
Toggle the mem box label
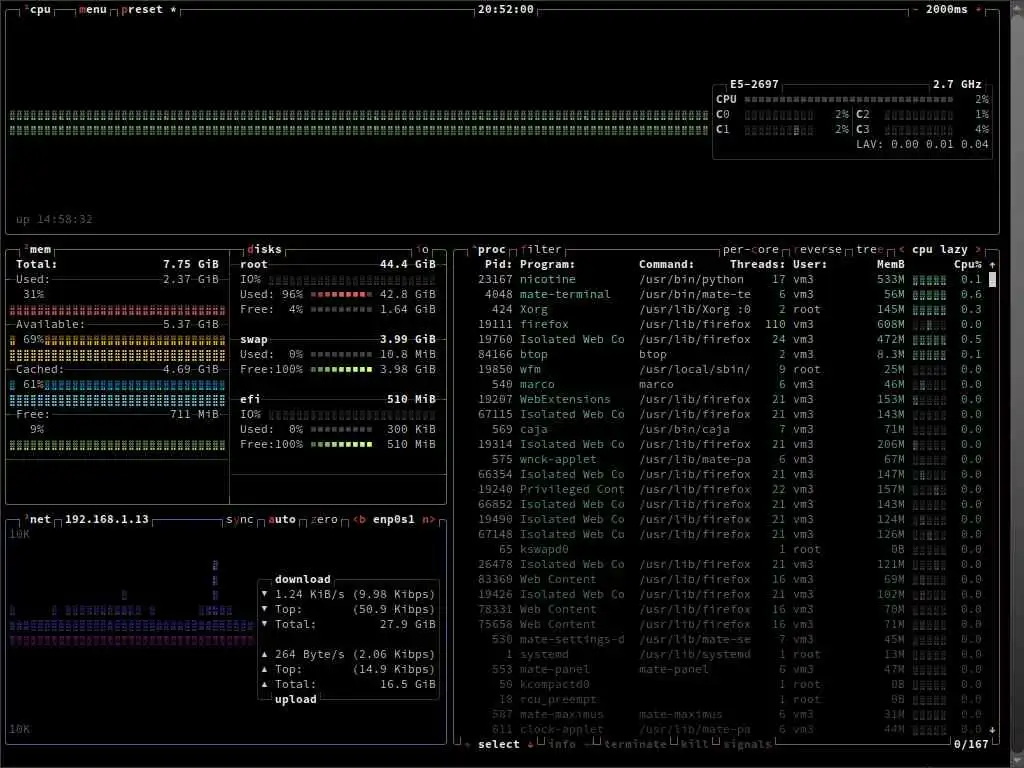tap(39, 249)
